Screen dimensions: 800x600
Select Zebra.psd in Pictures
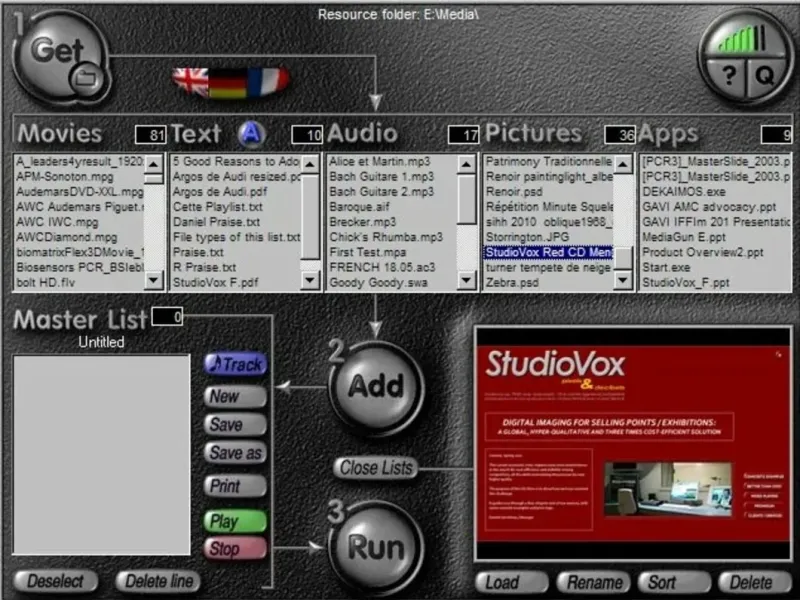tap(512, 282)
